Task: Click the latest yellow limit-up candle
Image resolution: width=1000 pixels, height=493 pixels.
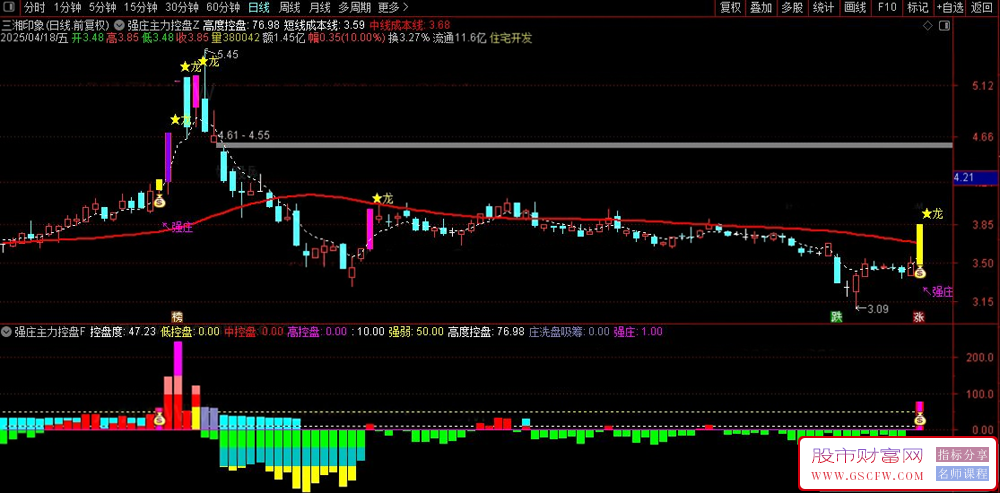Action: pos(920,245)
